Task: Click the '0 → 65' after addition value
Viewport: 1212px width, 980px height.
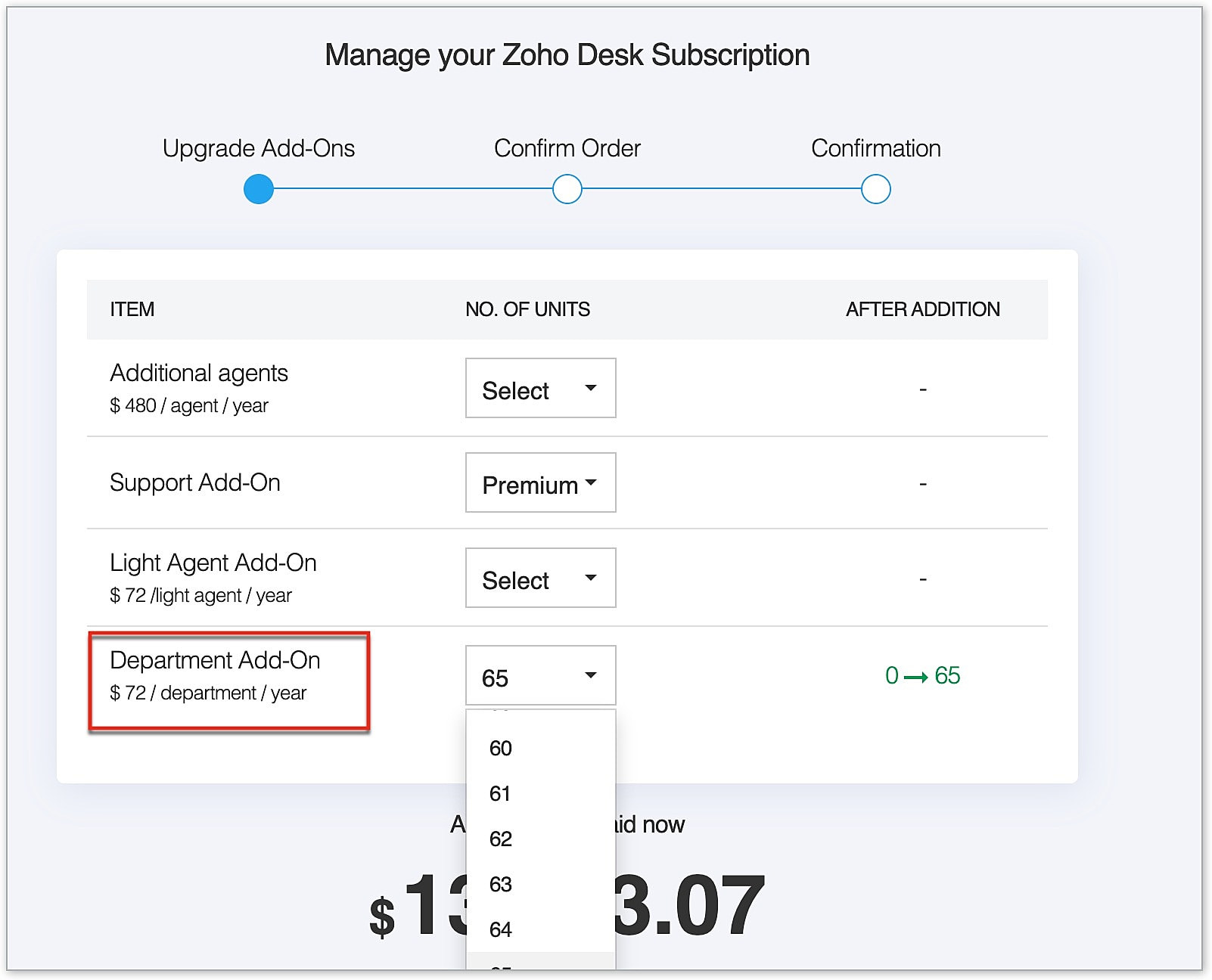Action: (922, 675)
